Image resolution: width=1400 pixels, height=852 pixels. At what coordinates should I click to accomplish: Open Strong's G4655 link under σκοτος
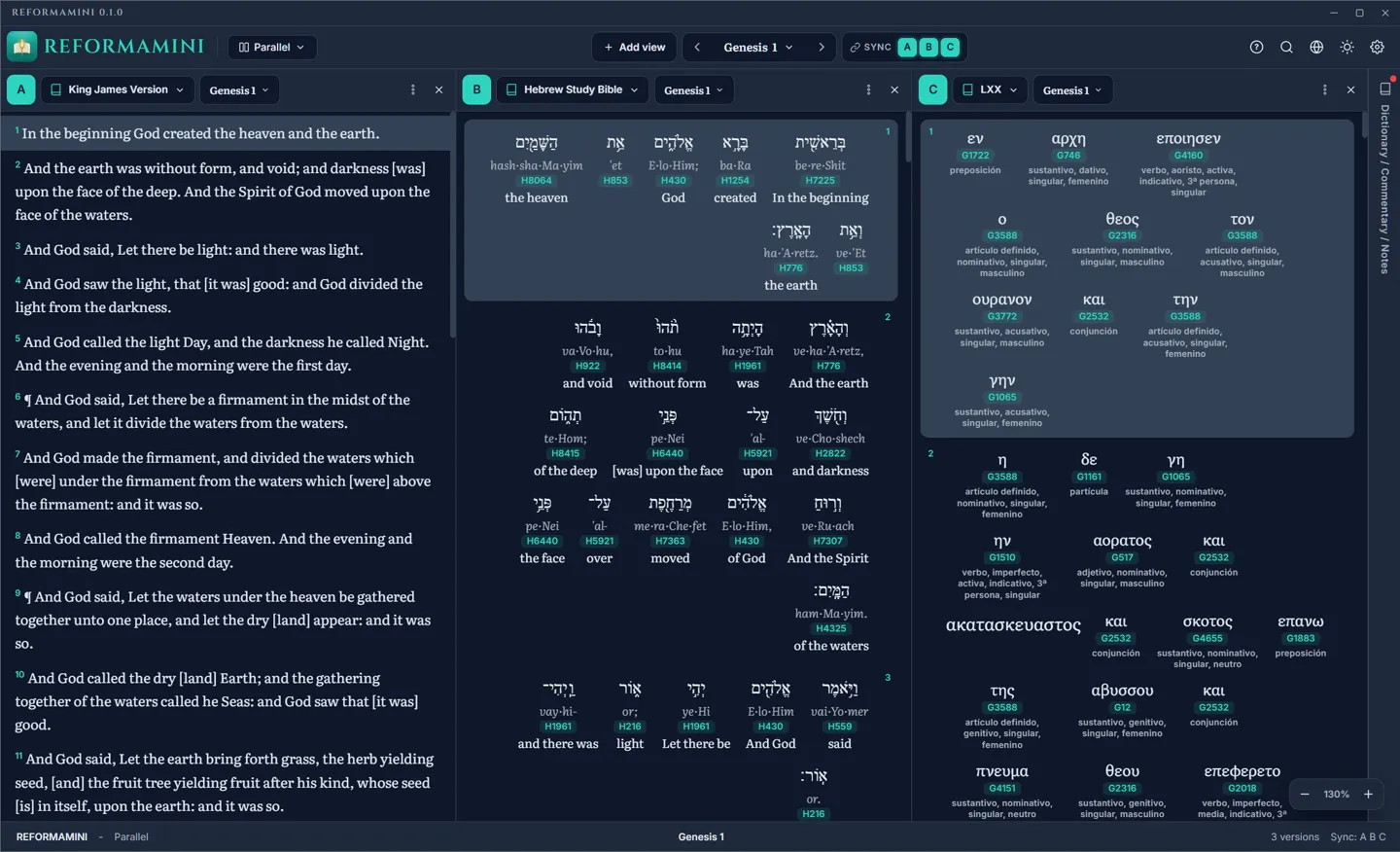[x=1207, y=638]
